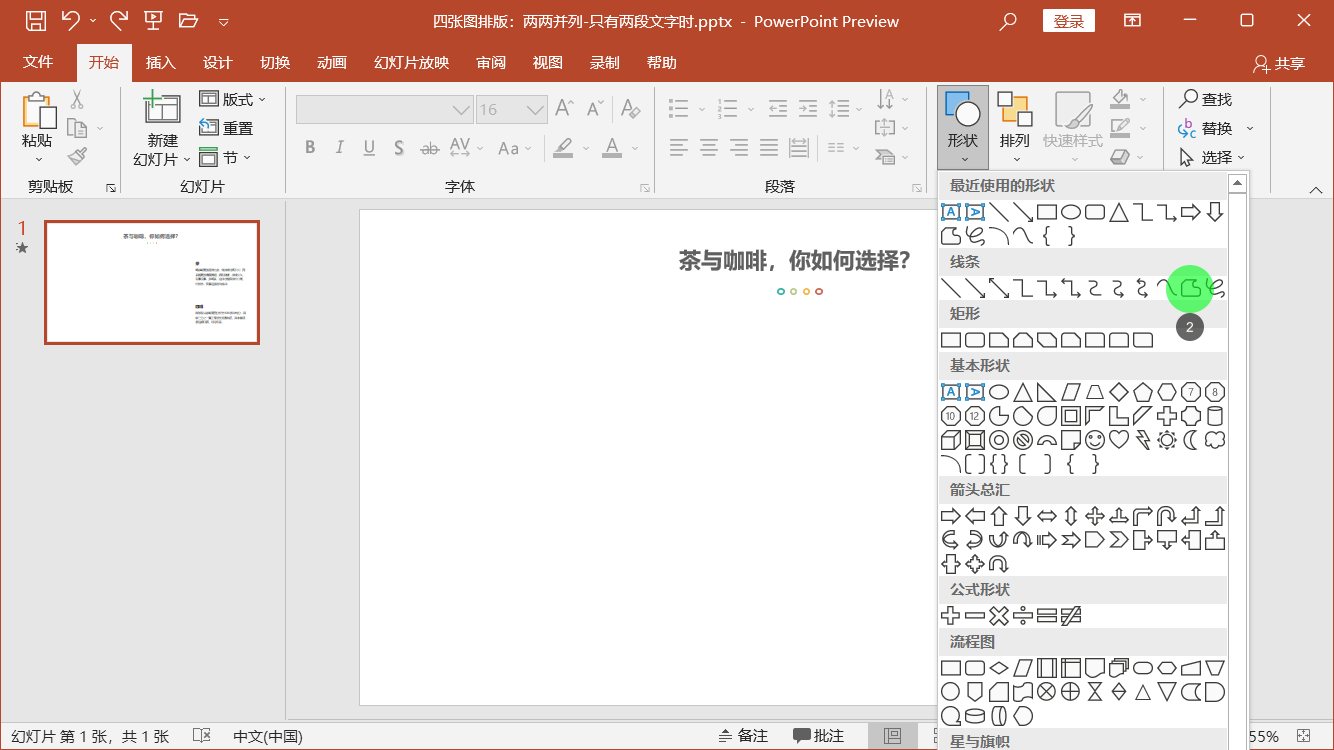Select the flowchart Decision diamond
This screenshot has height=750, width=1334.
[x=999, y=668]
